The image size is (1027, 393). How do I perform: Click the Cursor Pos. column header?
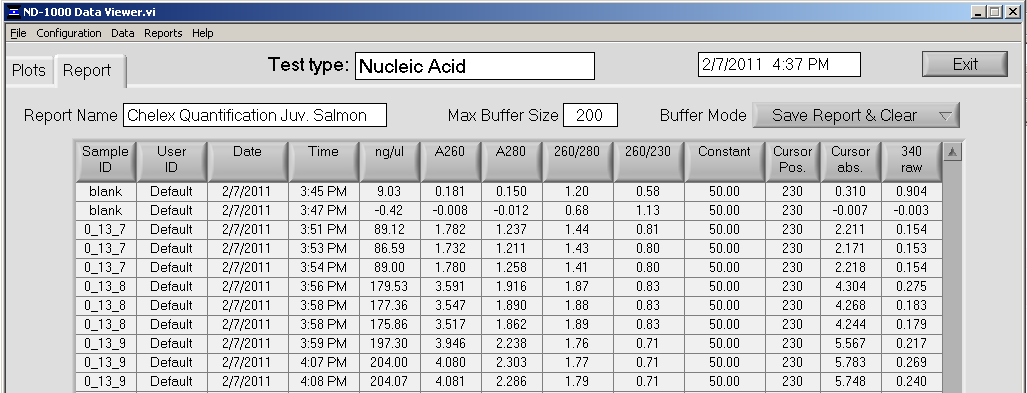(x=793, y=160)
